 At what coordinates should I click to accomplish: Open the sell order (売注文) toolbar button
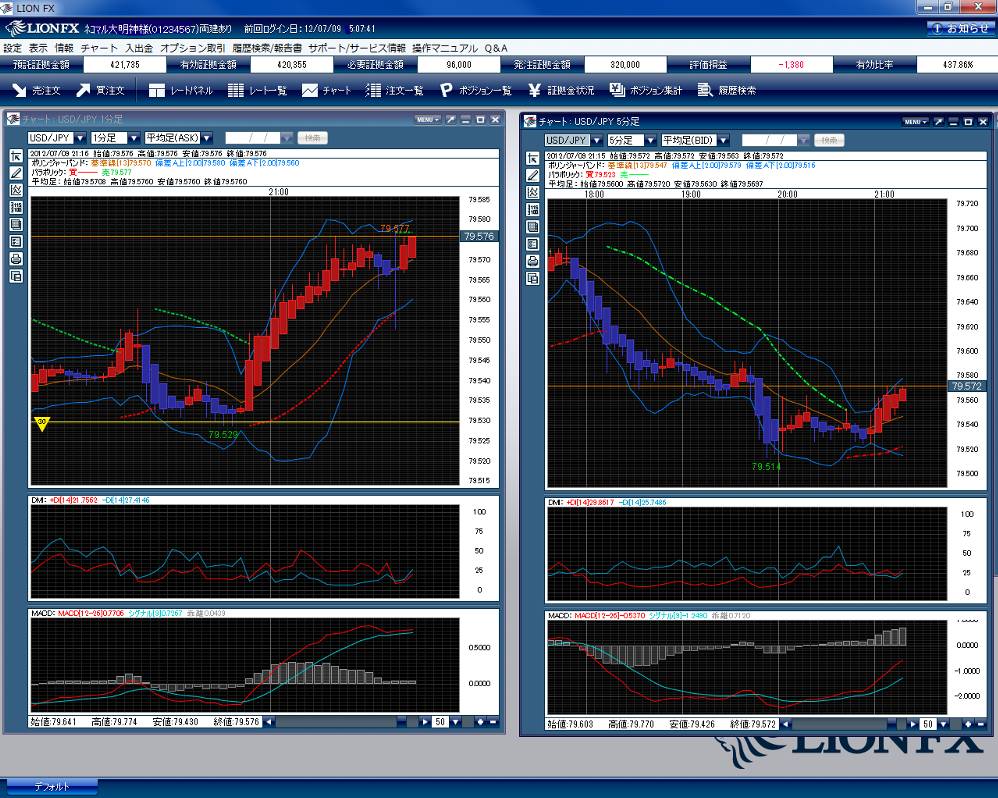[36, 90]
